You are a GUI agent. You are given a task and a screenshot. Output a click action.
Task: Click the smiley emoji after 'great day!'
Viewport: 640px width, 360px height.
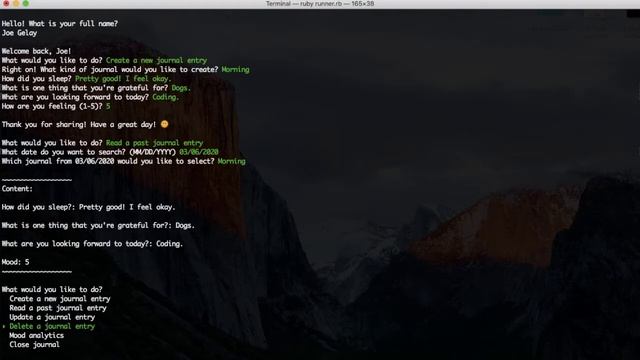(x=164, y=124)
